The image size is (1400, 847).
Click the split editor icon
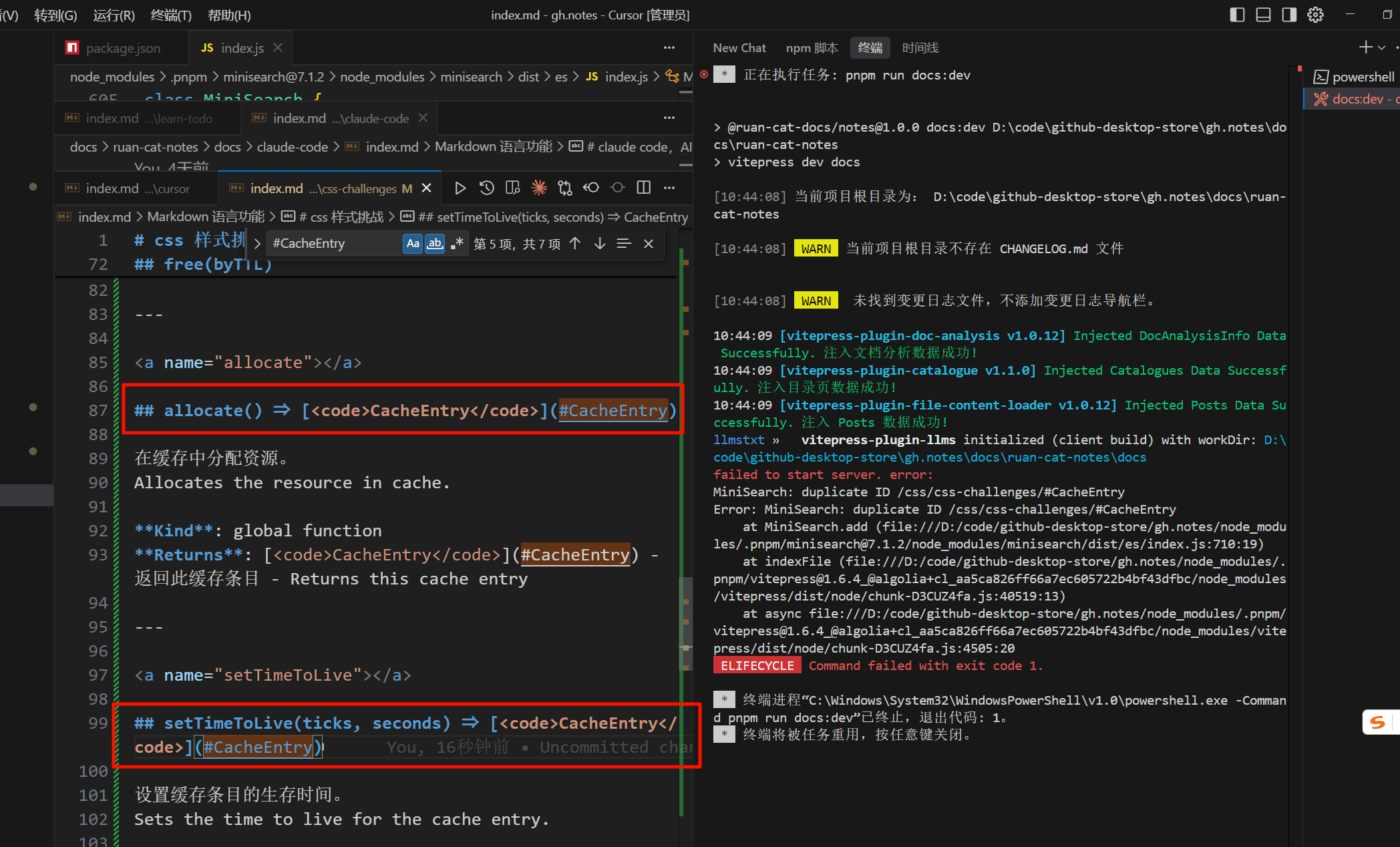point(643,188)
